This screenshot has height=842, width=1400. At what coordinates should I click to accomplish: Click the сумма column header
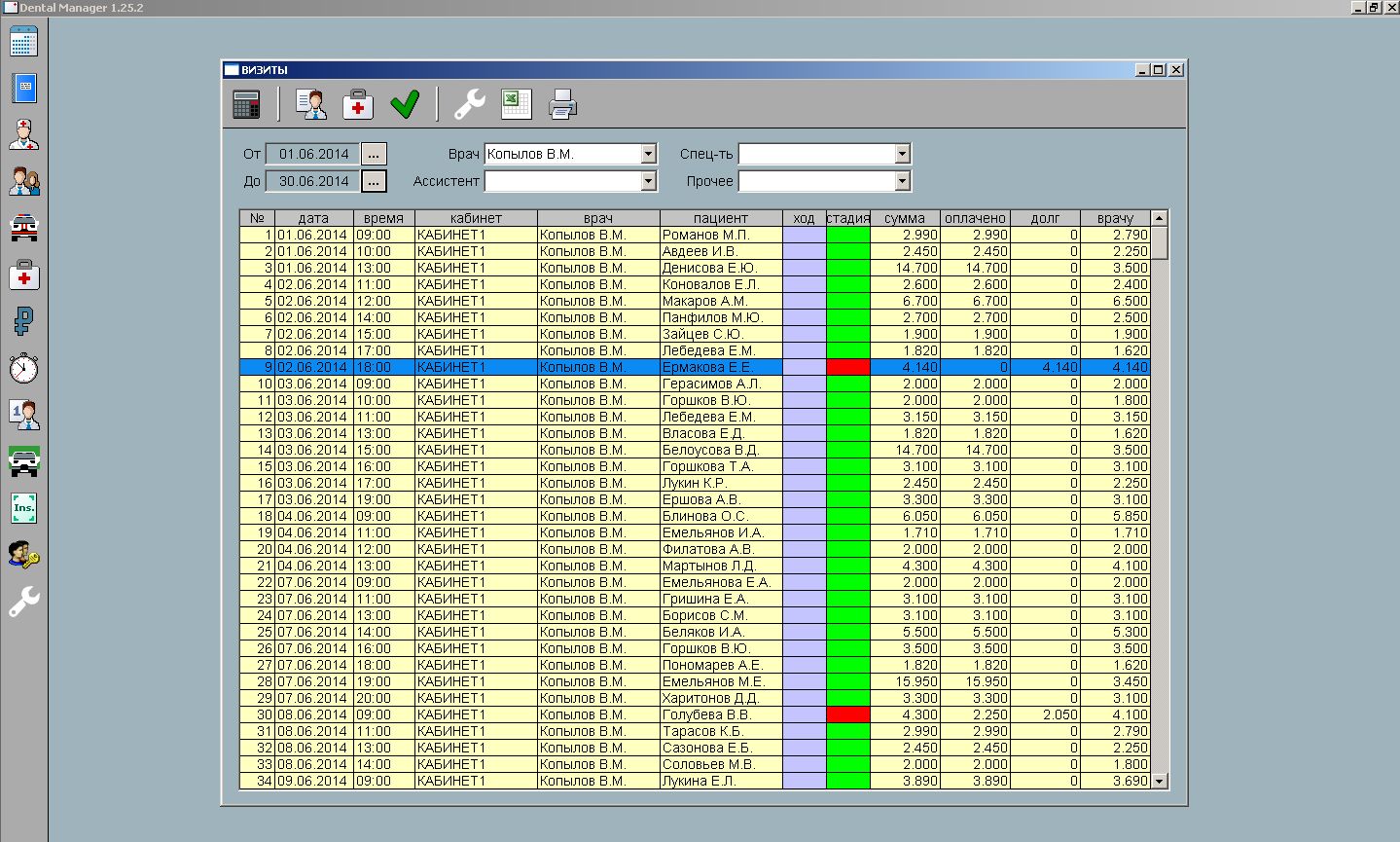pos(905,218)
